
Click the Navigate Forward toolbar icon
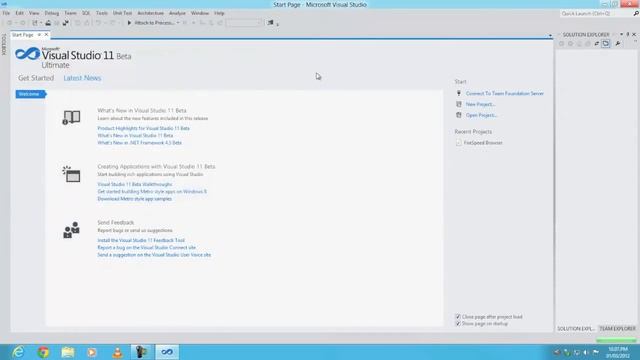22,23
